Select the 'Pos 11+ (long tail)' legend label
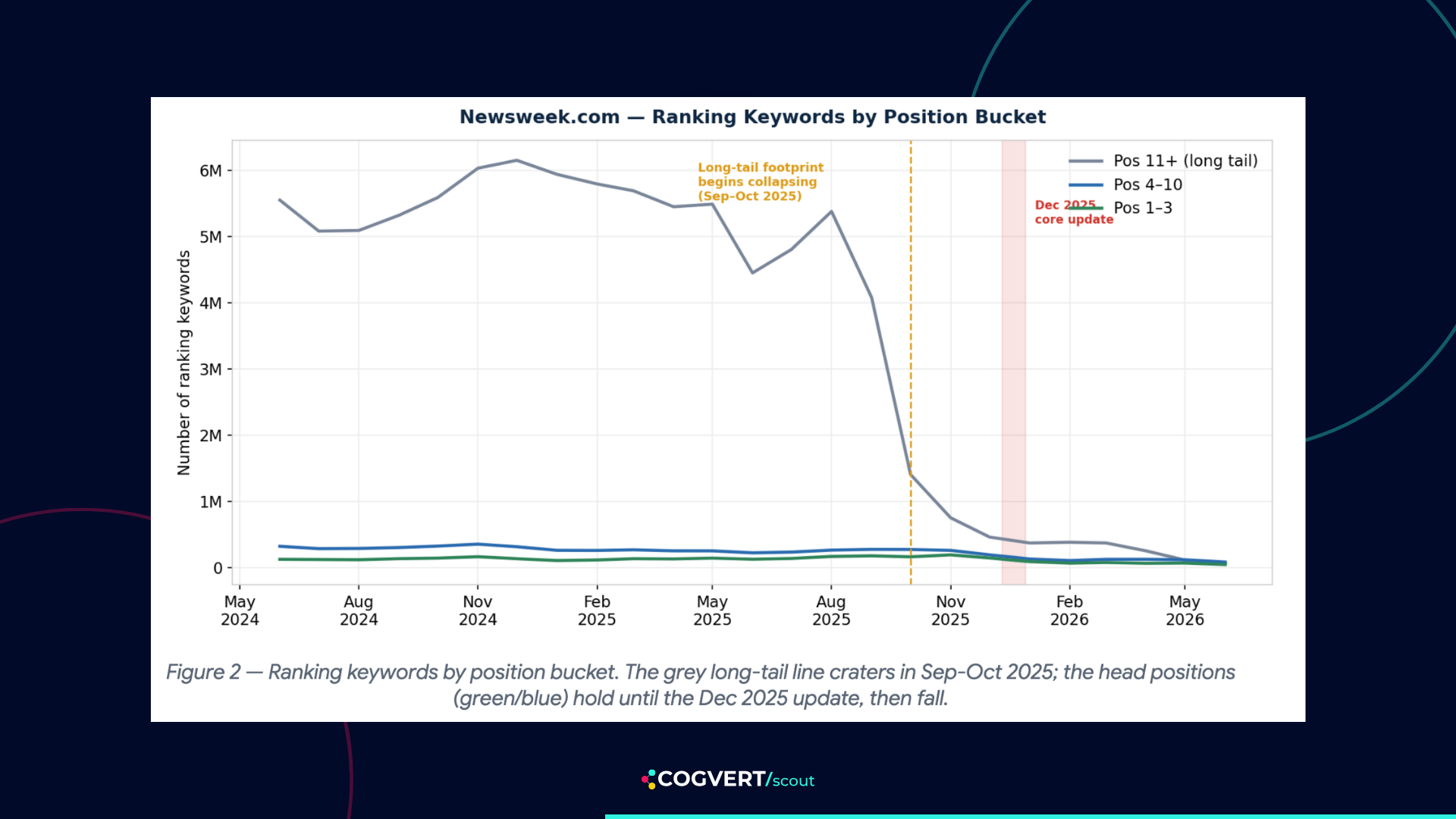 1185,161
